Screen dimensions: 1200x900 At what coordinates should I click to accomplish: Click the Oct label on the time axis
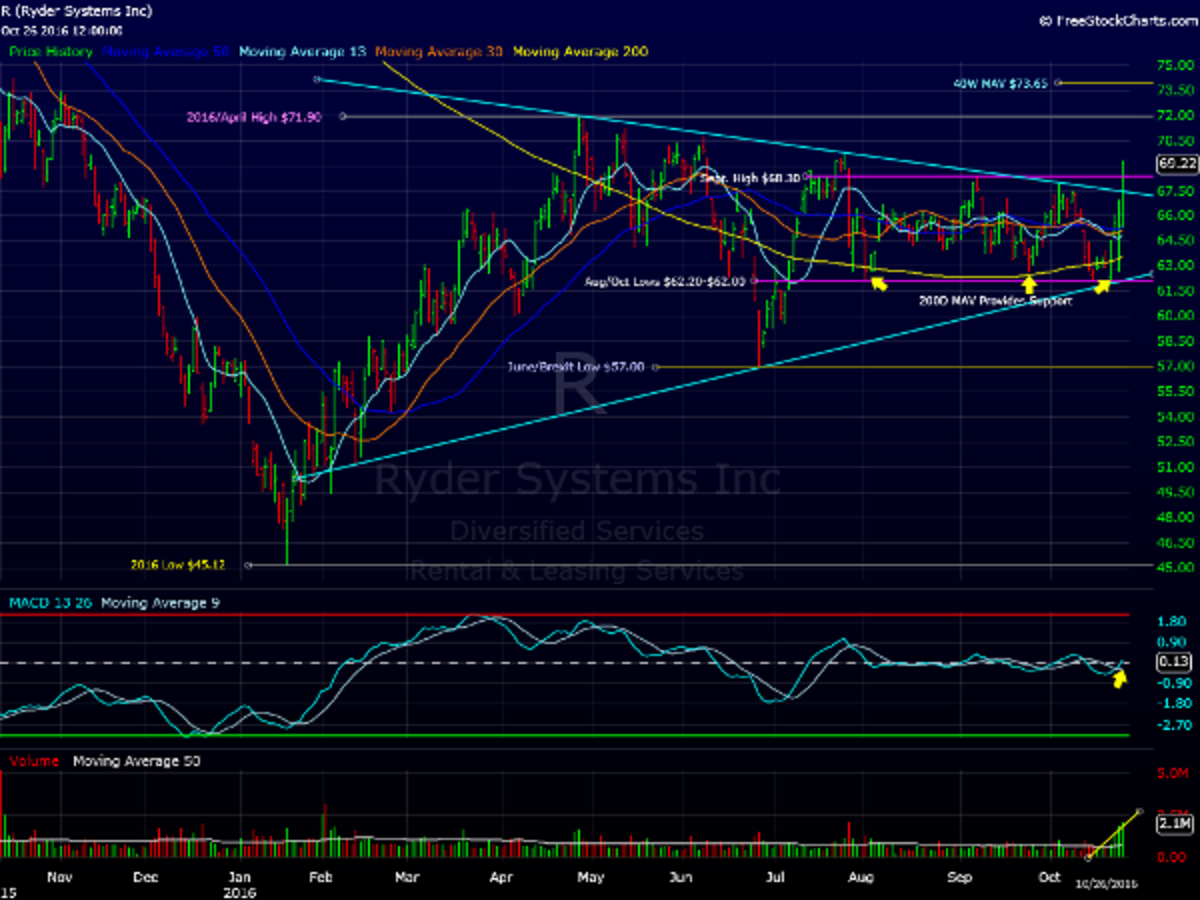(x=1050, y=876)
